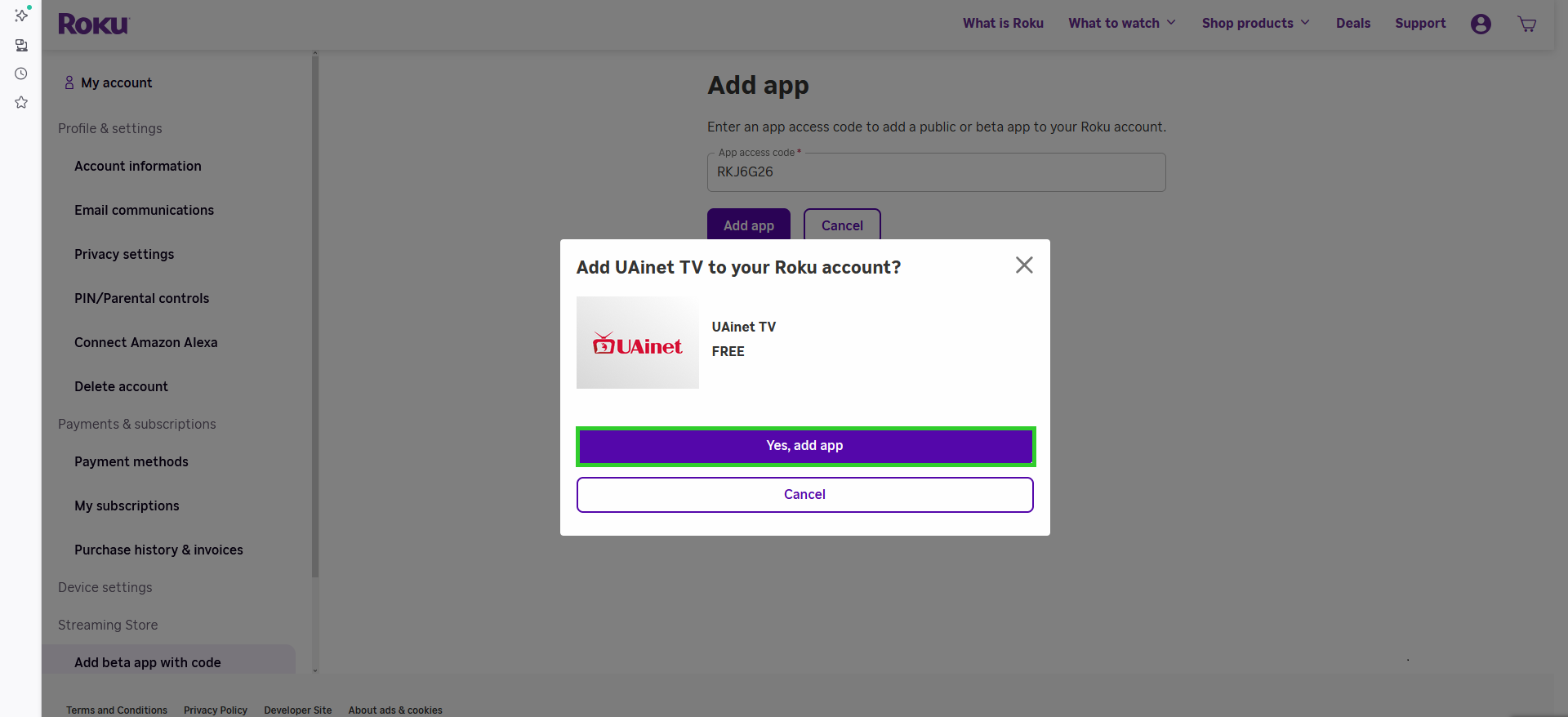Select Privacy settings in sidebar
Viewport: 1568px width, 717px height.
click(x=124, y=254)
